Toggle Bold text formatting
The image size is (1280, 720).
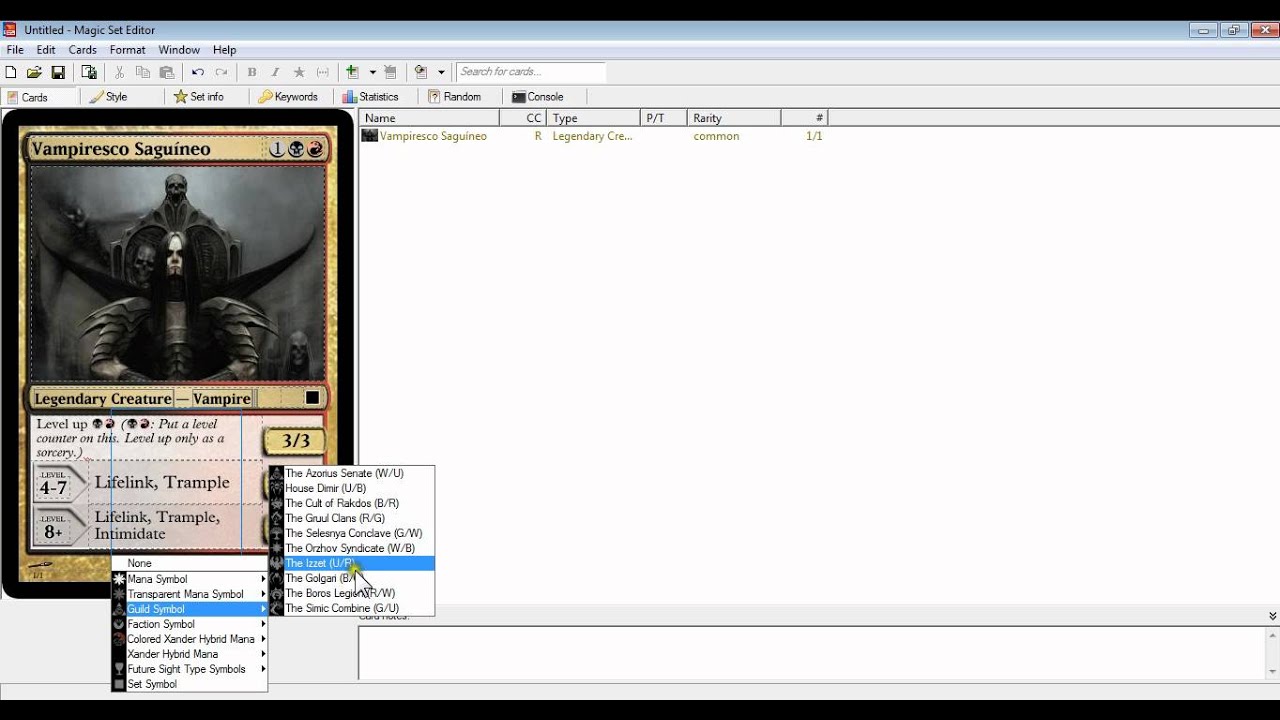click(252, 72)
